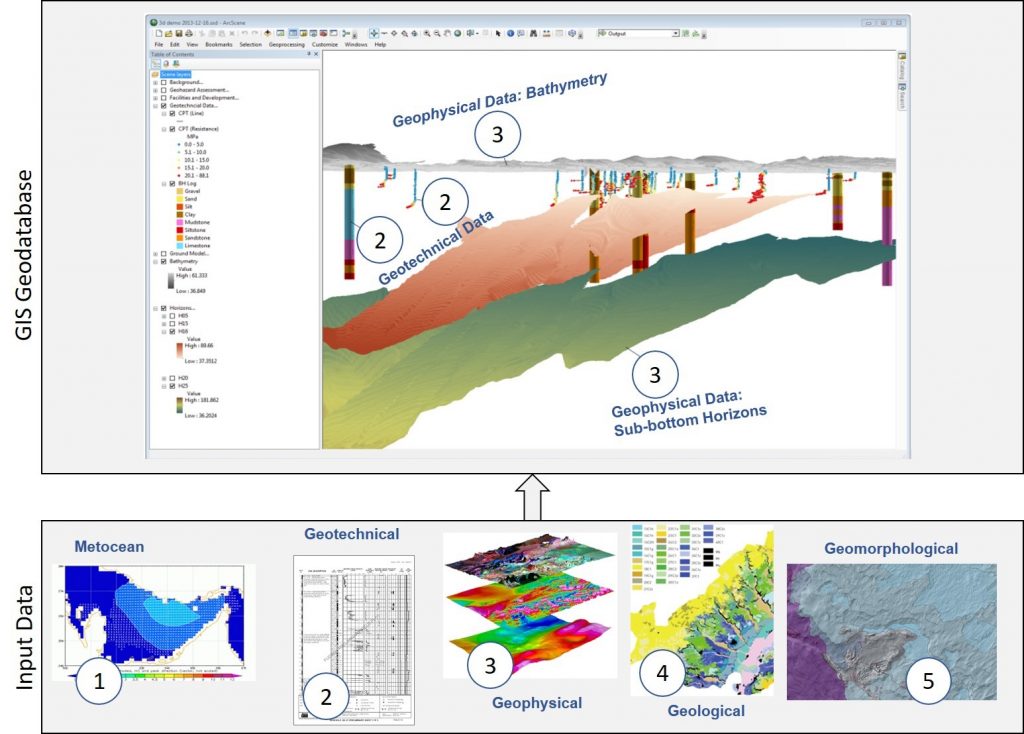Toggle off the Bathymetry layer
This screenshot has width=1024, height=734.
[164, 261]
